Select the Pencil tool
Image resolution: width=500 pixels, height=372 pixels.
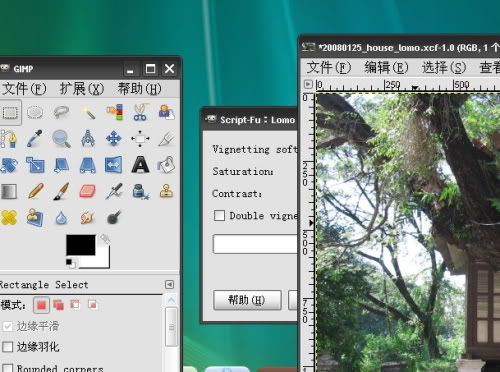point(35,191)
